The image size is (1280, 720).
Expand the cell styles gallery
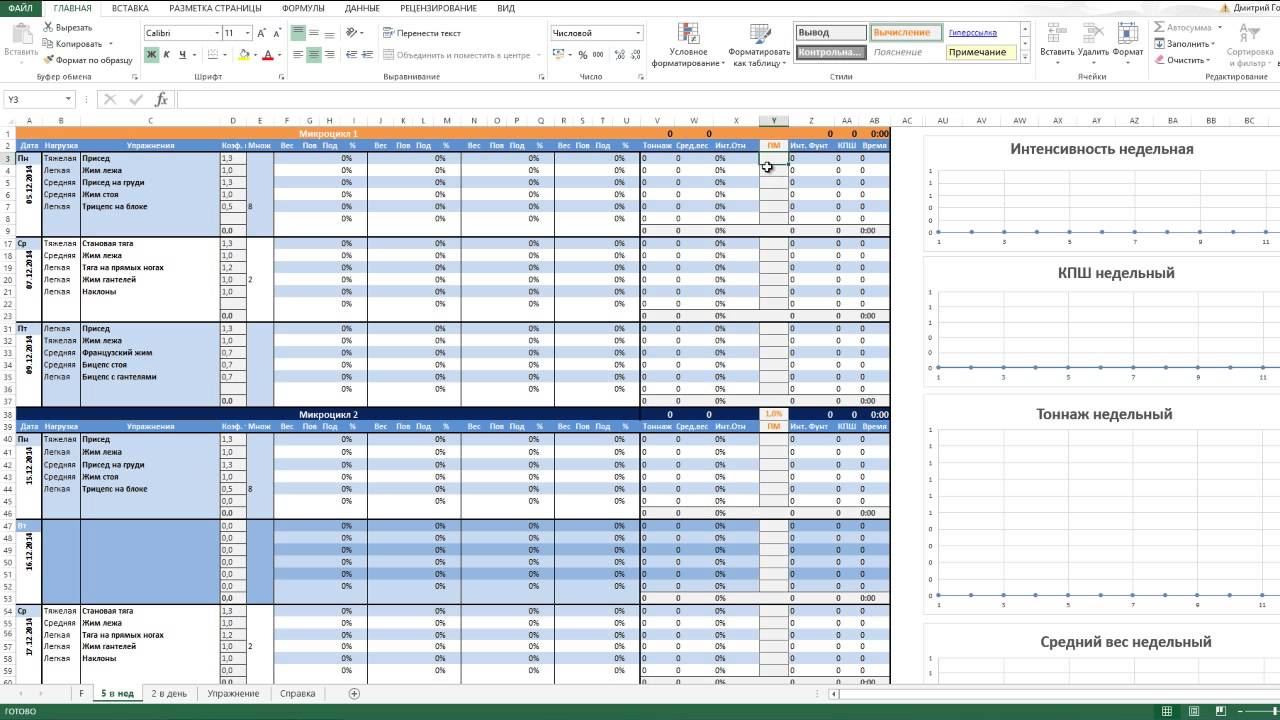pyautogui.click(x=1024, y=58)
